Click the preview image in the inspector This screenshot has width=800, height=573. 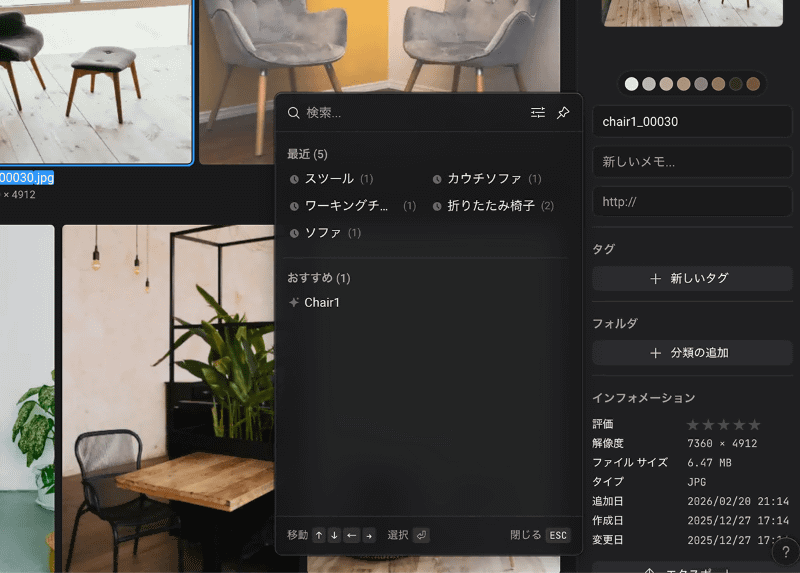[692, 13]
